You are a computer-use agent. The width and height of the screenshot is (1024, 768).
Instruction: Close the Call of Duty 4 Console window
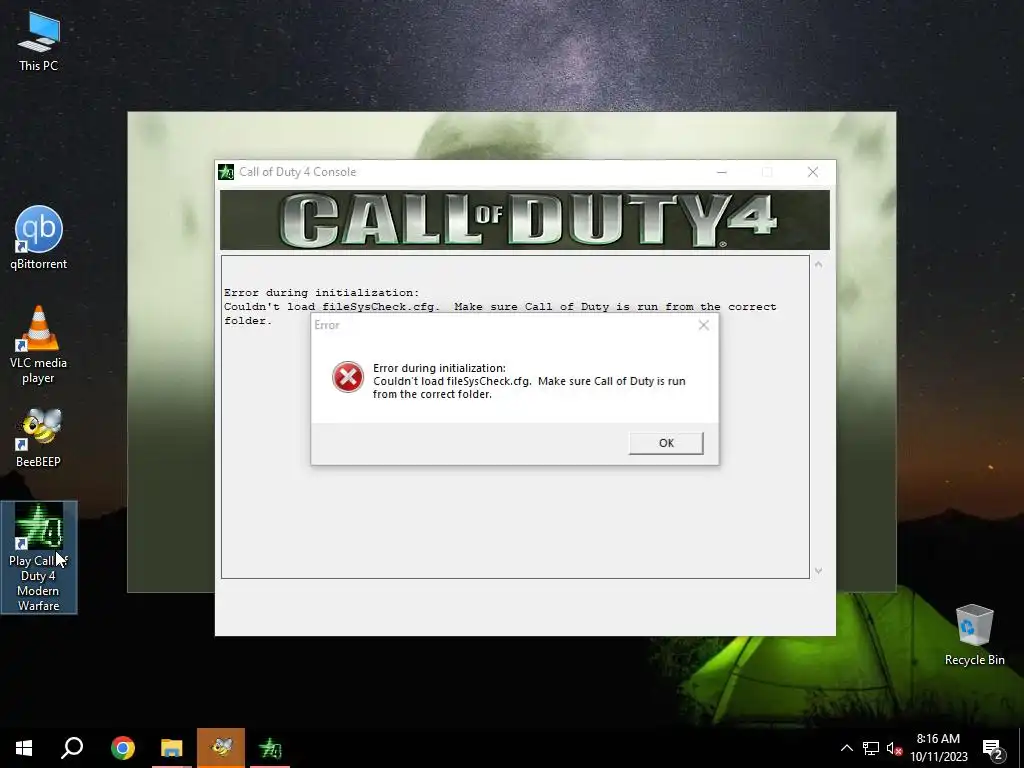coord(812,172)
